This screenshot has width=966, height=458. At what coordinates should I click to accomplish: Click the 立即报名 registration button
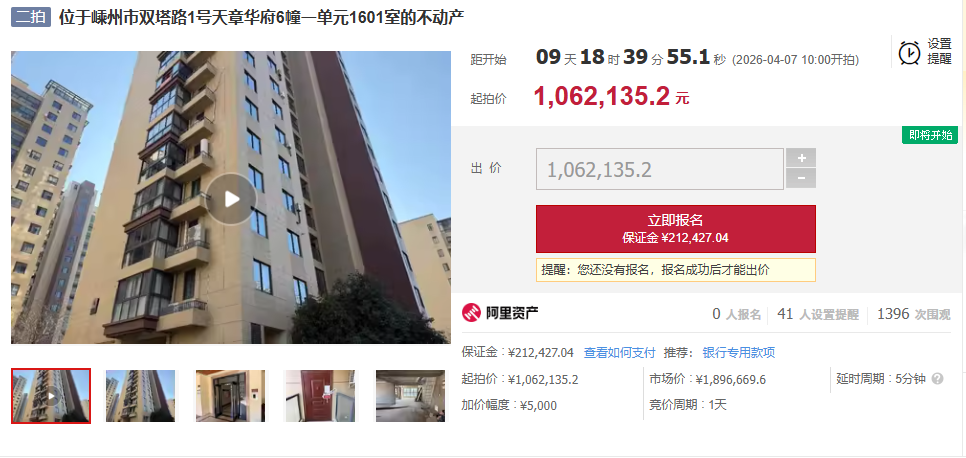click(x=676, y=229)
